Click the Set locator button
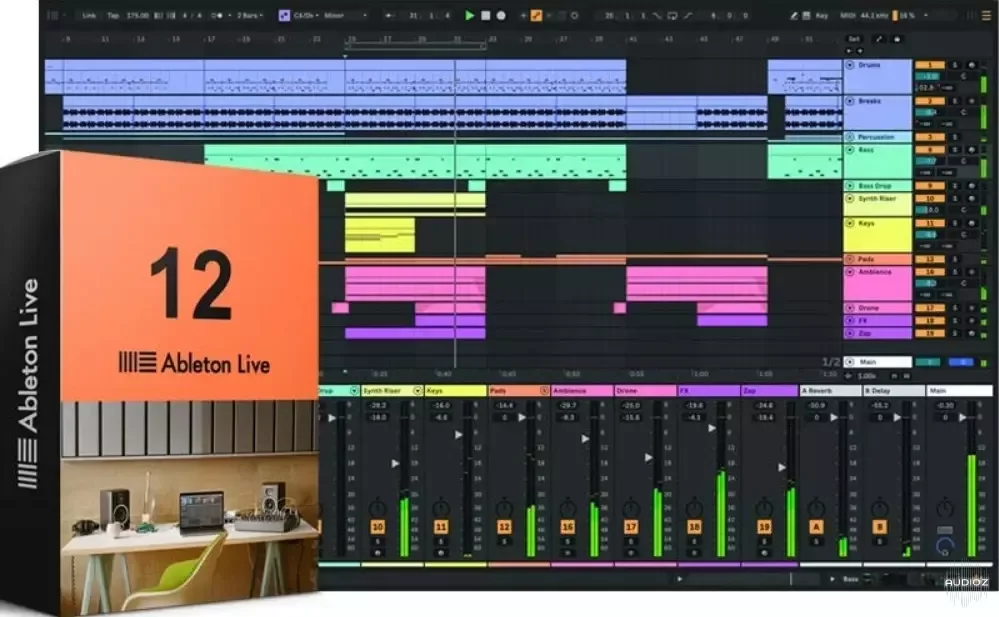This screenshot has width=999, height=617. 854,39
